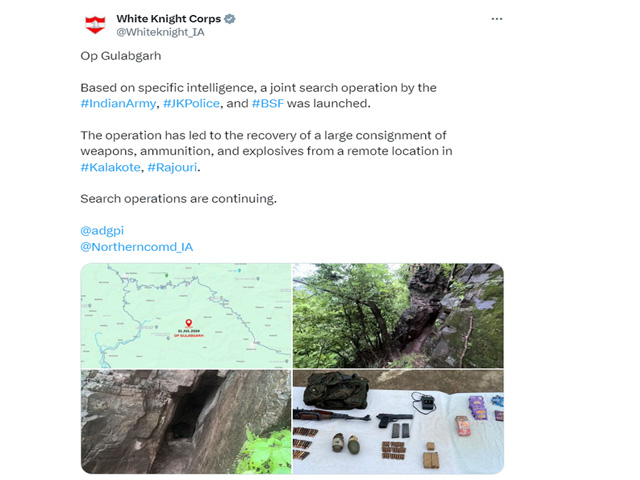Open the #BSF hashtag
Viewport: 640px width, 480px height.
[268, 104]
